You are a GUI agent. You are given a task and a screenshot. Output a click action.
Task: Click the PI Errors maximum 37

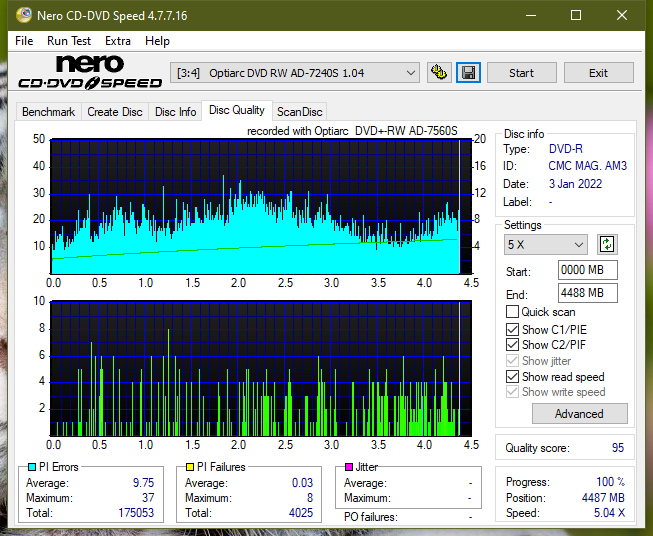point(148,498)
